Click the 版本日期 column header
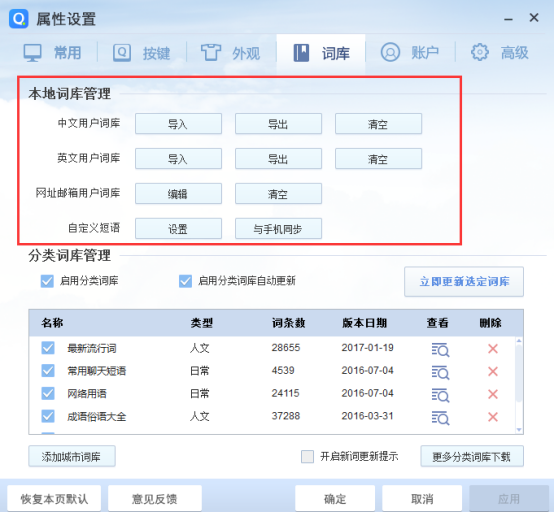The height and width of the screenshot is (513, 554). pos(364,323)
